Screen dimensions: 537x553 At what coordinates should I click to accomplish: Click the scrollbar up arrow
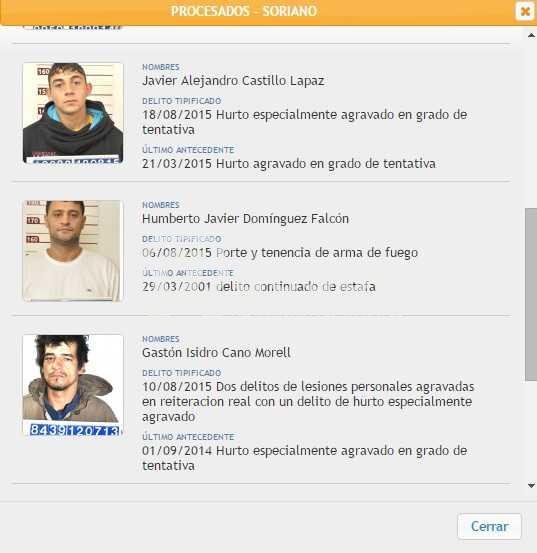(x=531, y=35)
